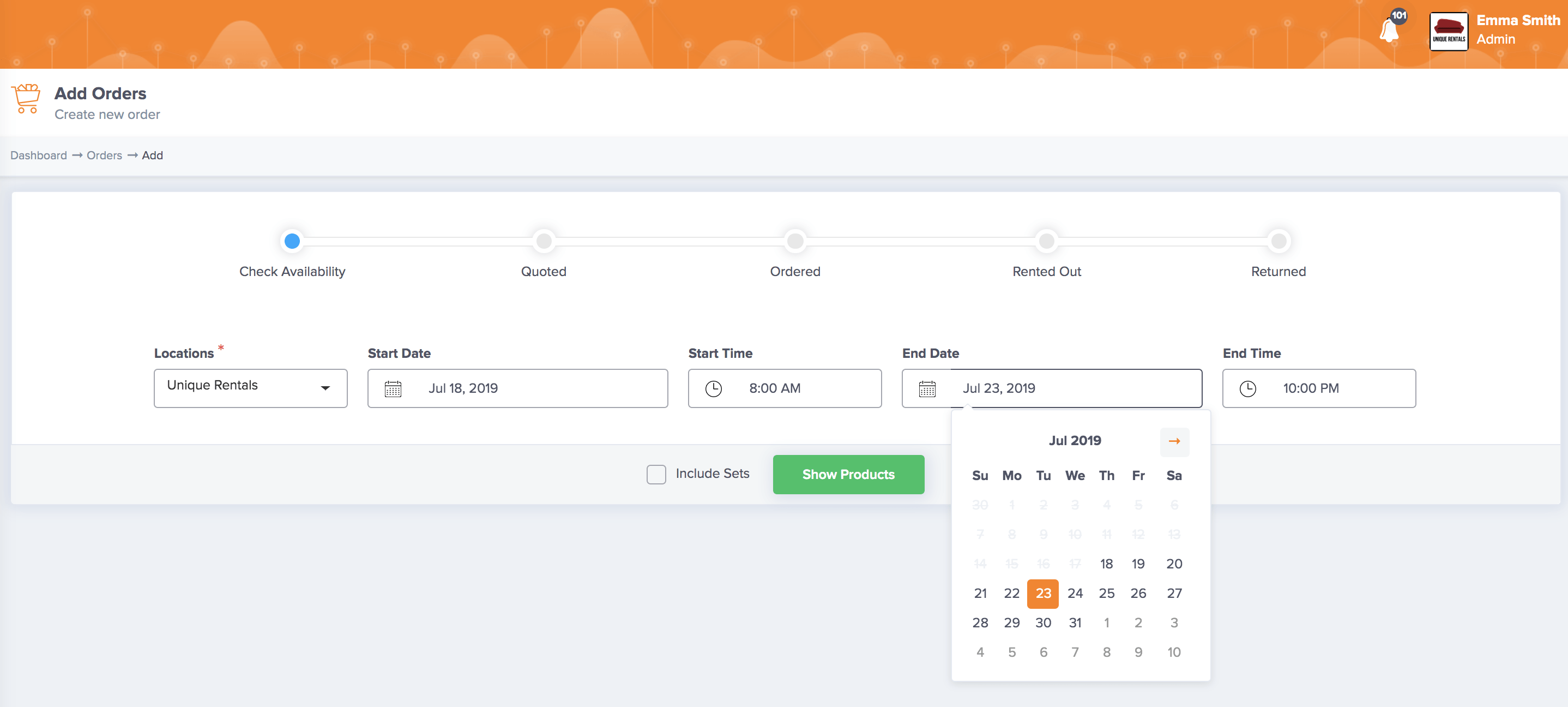1568x707 pixels.
Task: Click the Start Time field 8:00 AM
Action: (785, 388)
